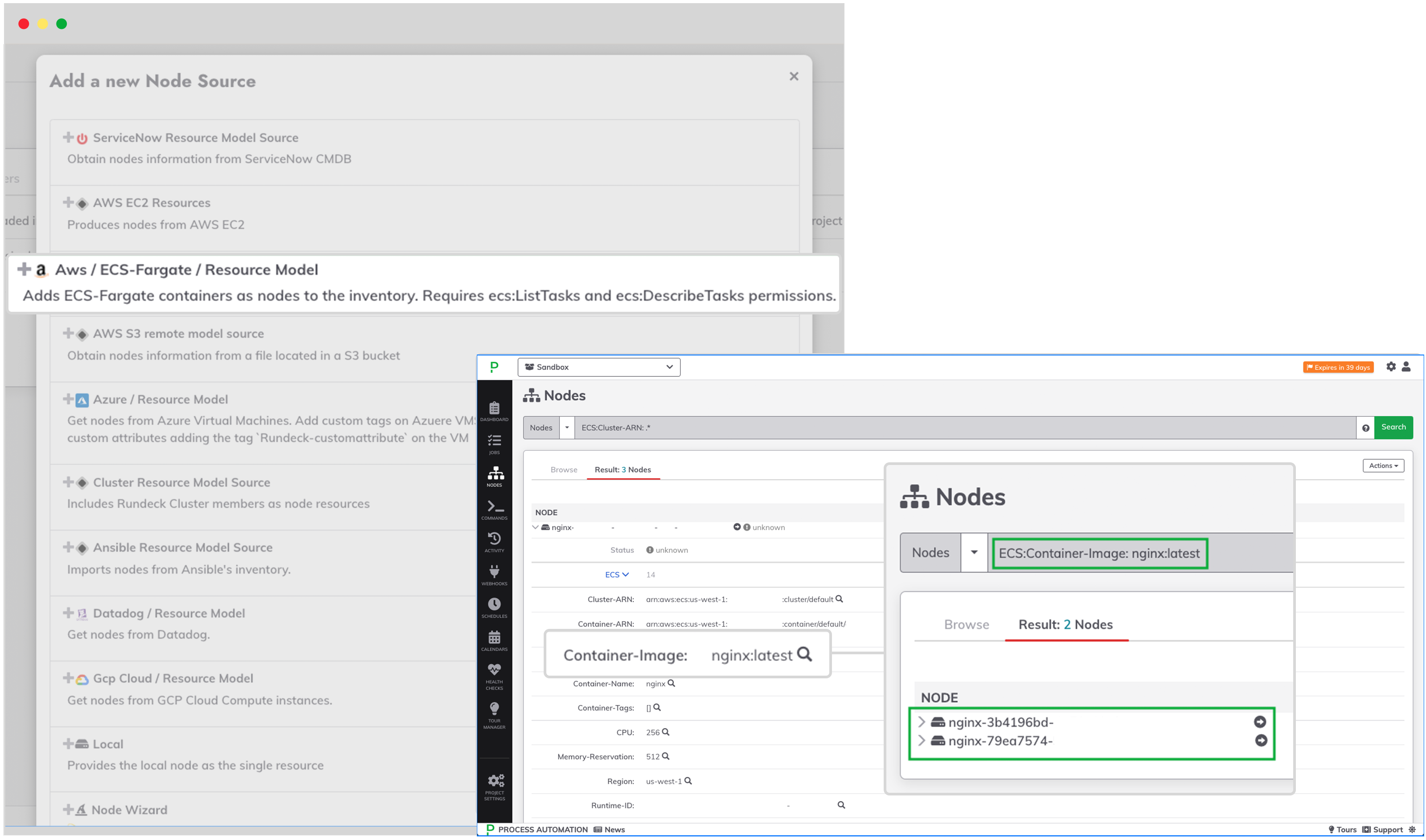Viewport: 1426px width, 840px height.
Task: Click the arrow icon on nginx-79ea7574- row
Action: pos(1260,740)
